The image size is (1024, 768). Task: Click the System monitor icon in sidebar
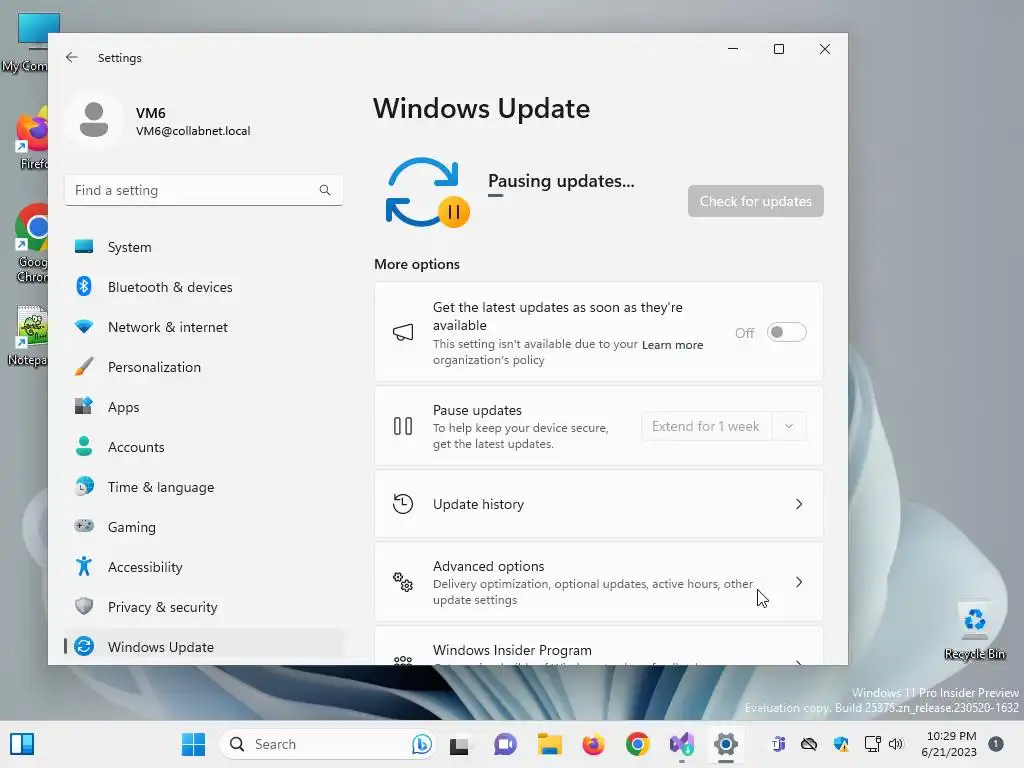(84, 247)
